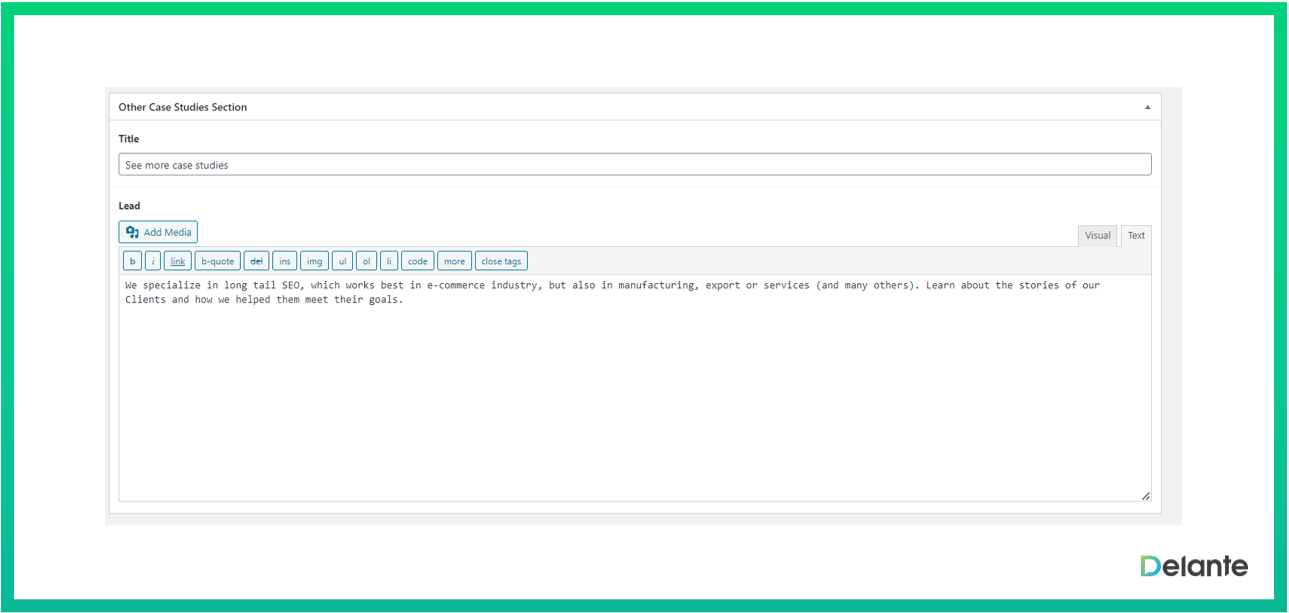This screenshot has height=613, width=1289.
Task: Insert a list item with li
Action: pyautogui.click(x=389, y=261)
